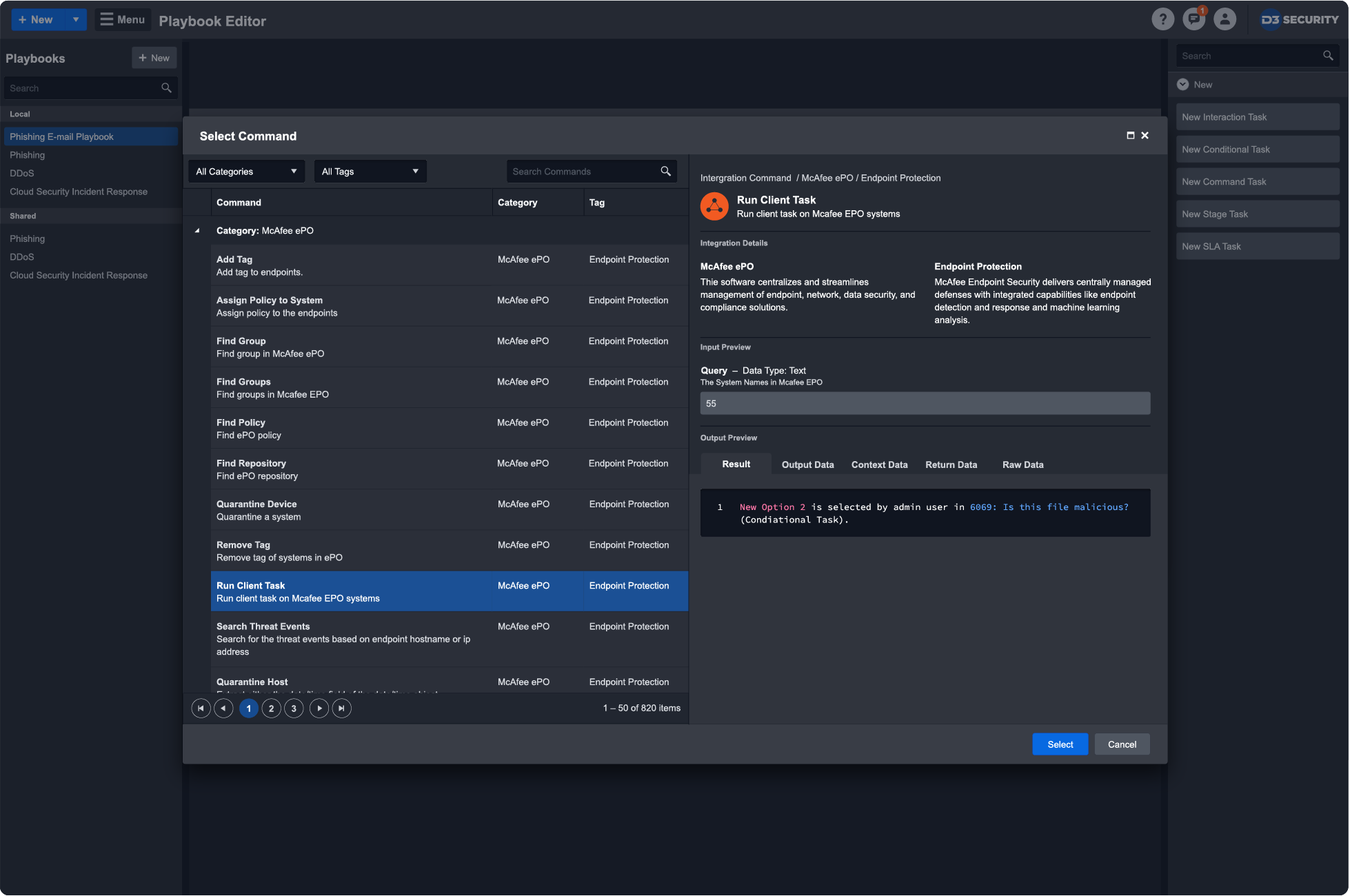The height and width of the screenshot is (896, 1350).
Task: Select page 1 in the pager
Action: pyautogui.click(x=248, y=708)
